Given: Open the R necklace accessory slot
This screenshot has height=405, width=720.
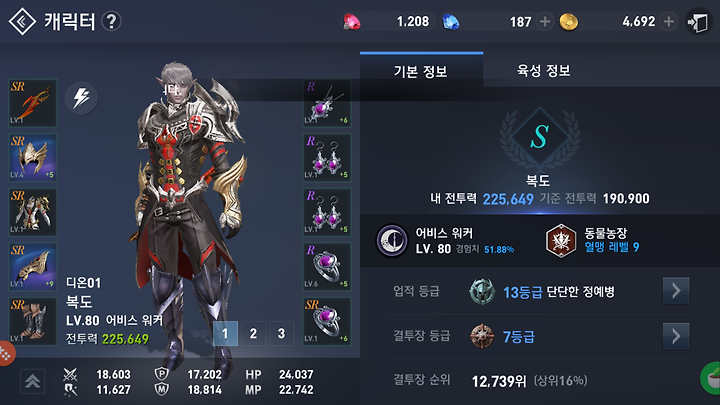Looking at the screenshot, I should coord(327,103).
